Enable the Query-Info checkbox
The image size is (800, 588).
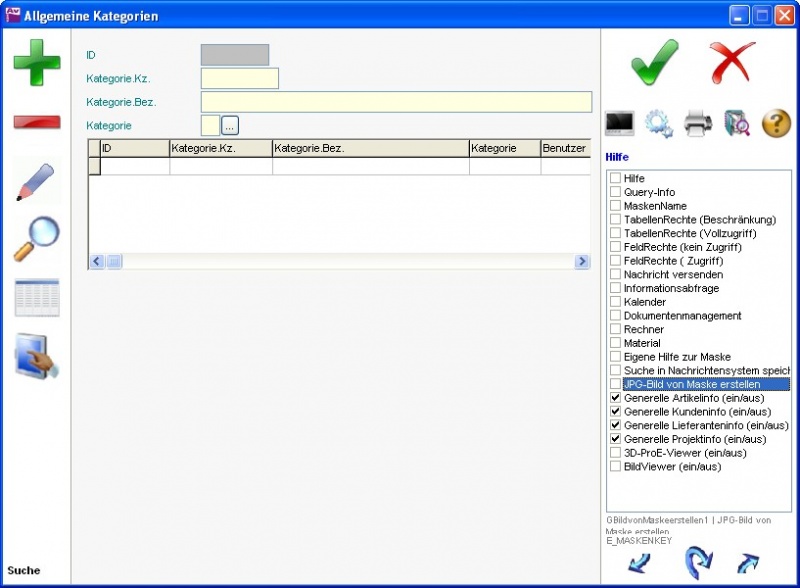[616, 192]
